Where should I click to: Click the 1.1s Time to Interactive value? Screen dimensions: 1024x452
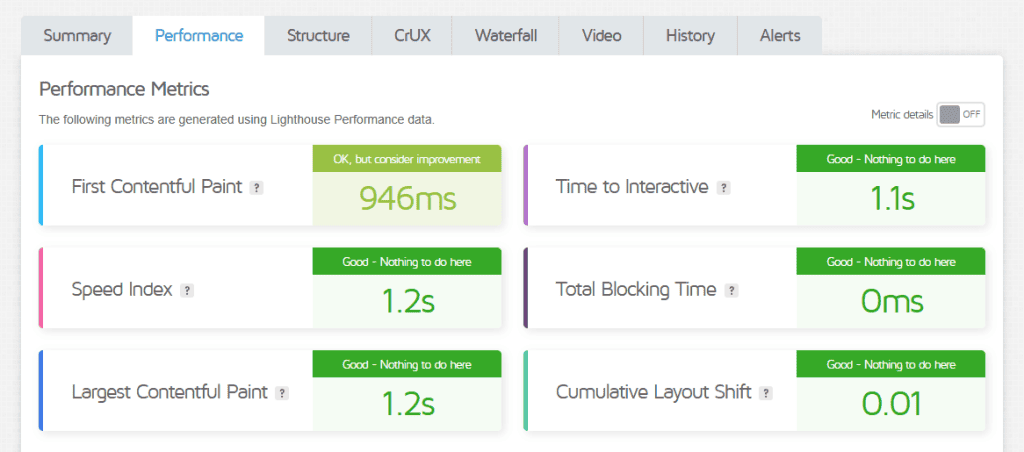click(x=891, y=199)
